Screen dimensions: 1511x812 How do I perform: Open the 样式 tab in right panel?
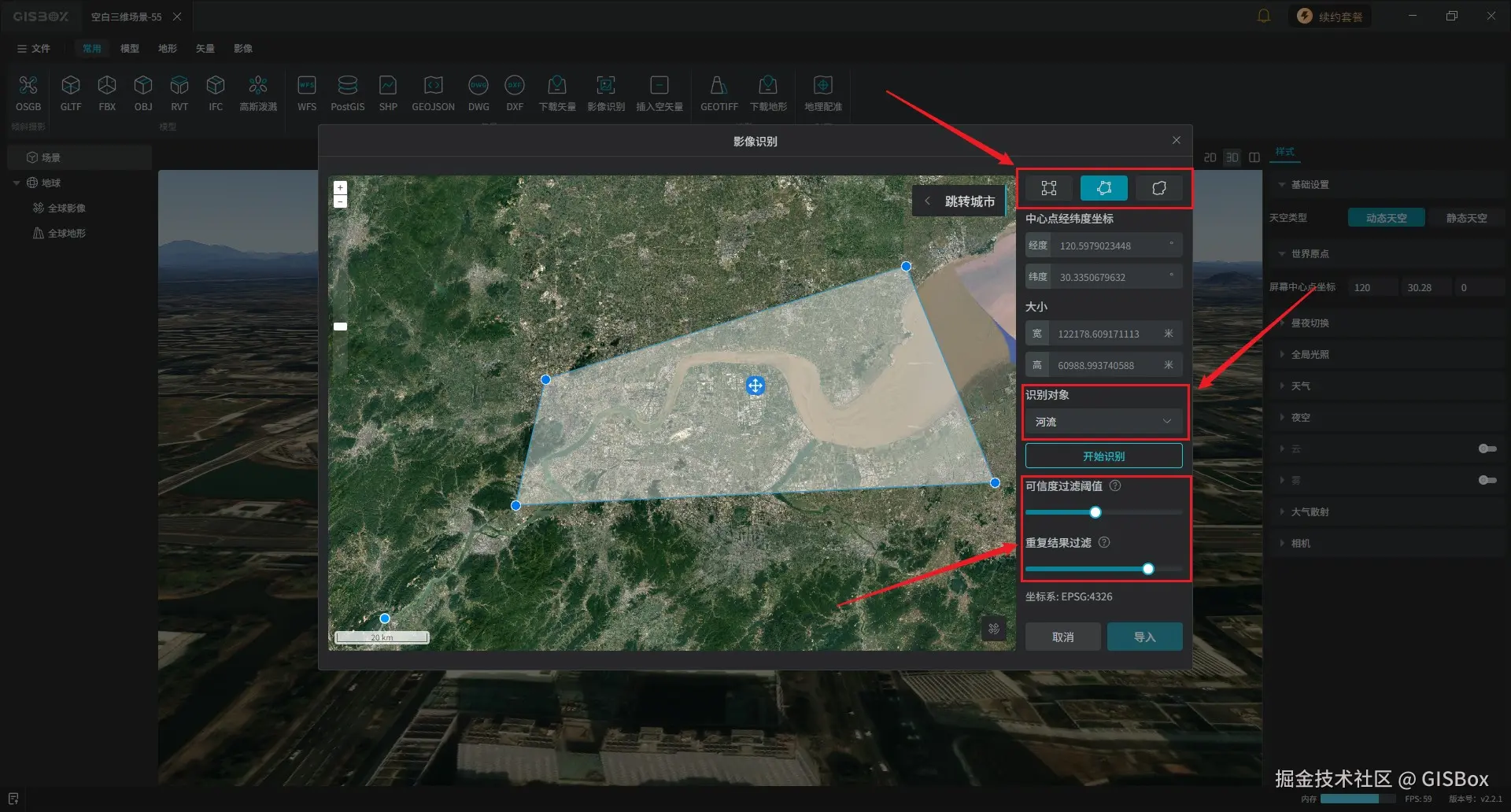[x=1285, y=152]
